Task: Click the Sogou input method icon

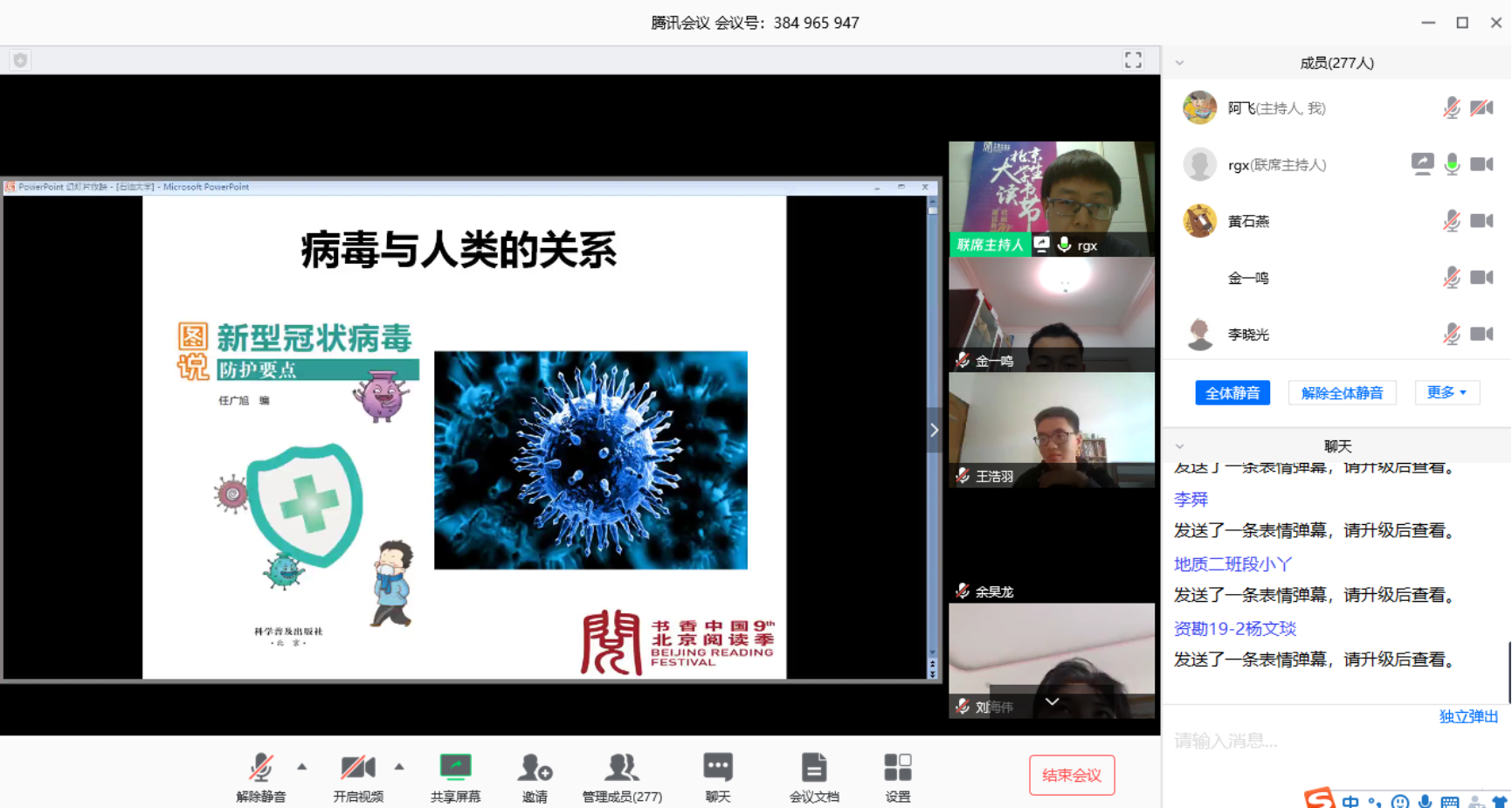Action: click(1319, 798)
